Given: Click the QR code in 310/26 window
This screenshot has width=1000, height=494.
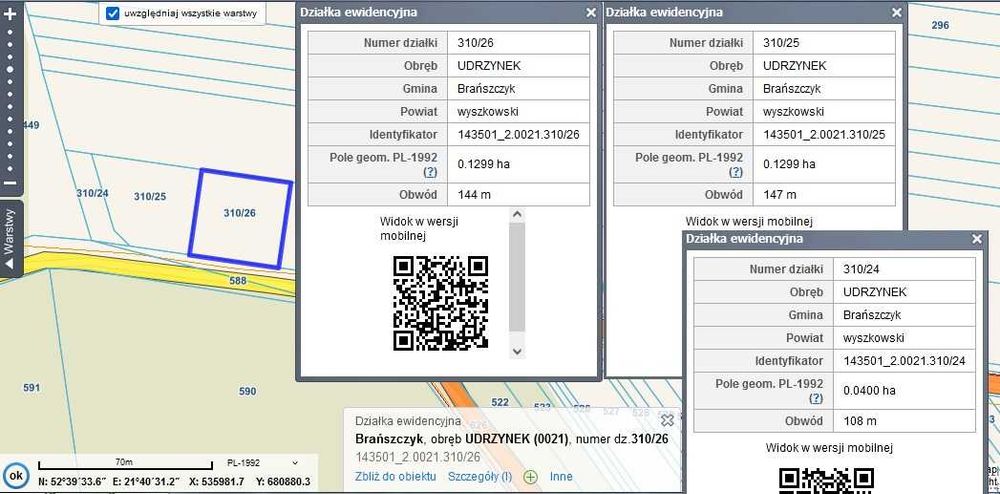Looking at the screenshot, I should click(441, 303).
